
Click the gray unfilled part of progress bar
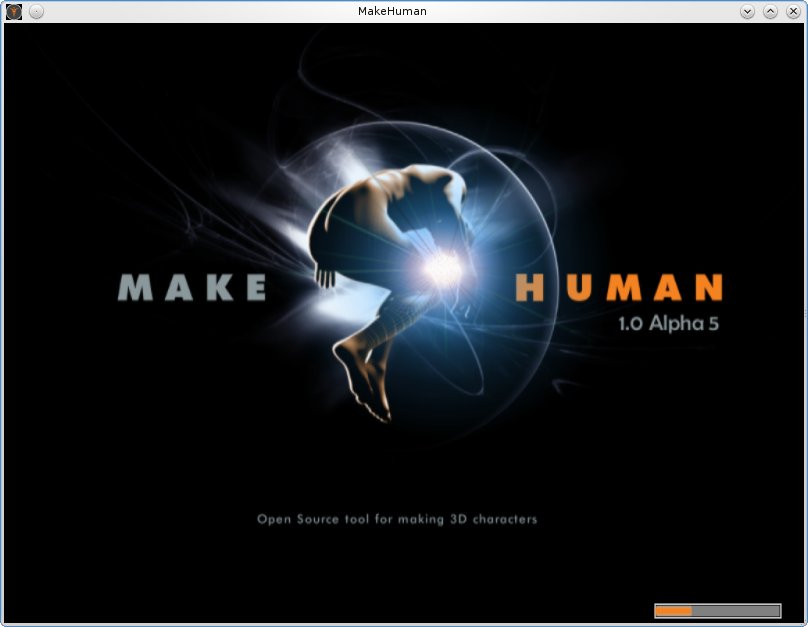pos(735,610)
